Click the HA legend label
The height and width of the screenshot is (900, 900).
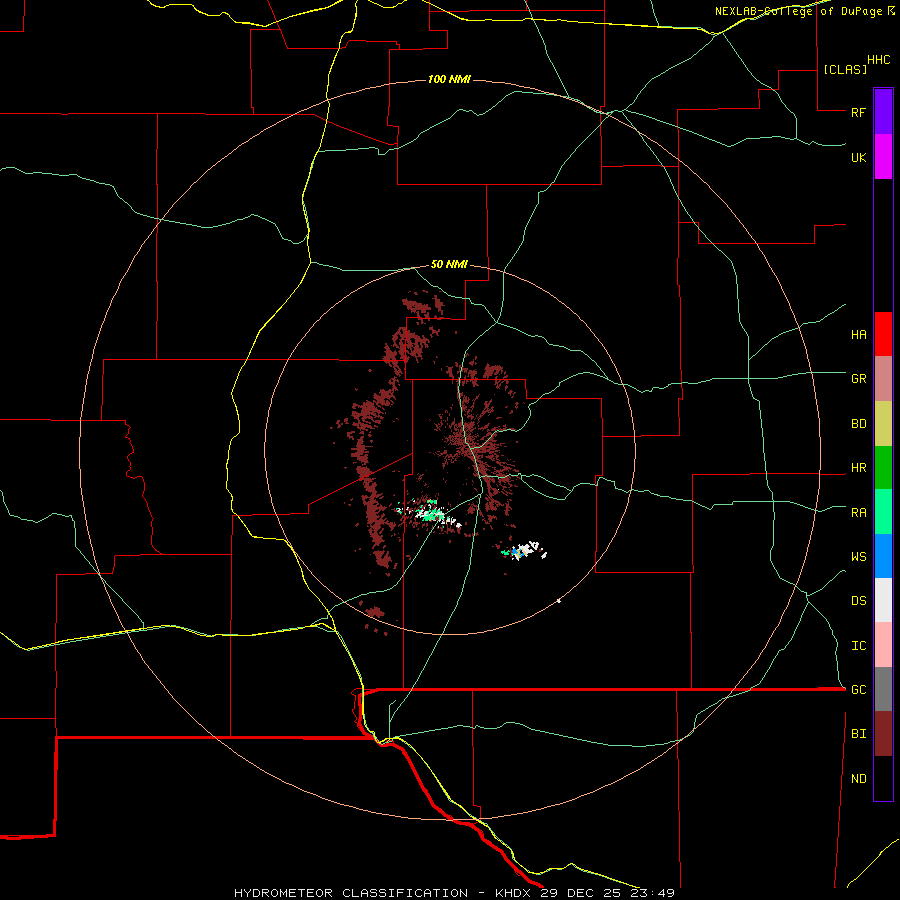click(x=859, y=334)
